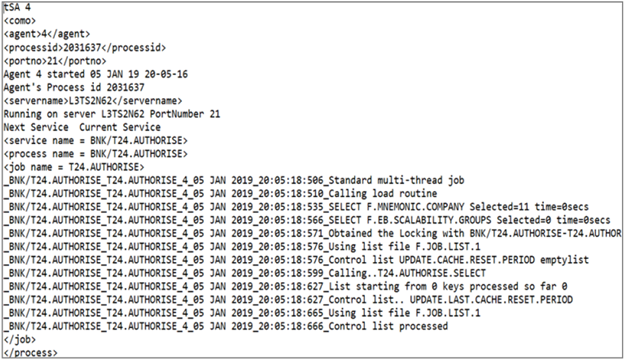Click 'SELECT F.MNEMONIC.COMPANY Selected=11' log entry
Image resolution: width=624 pixels, height=360 pixels.
pyautogui.click(x=296, y=206)
